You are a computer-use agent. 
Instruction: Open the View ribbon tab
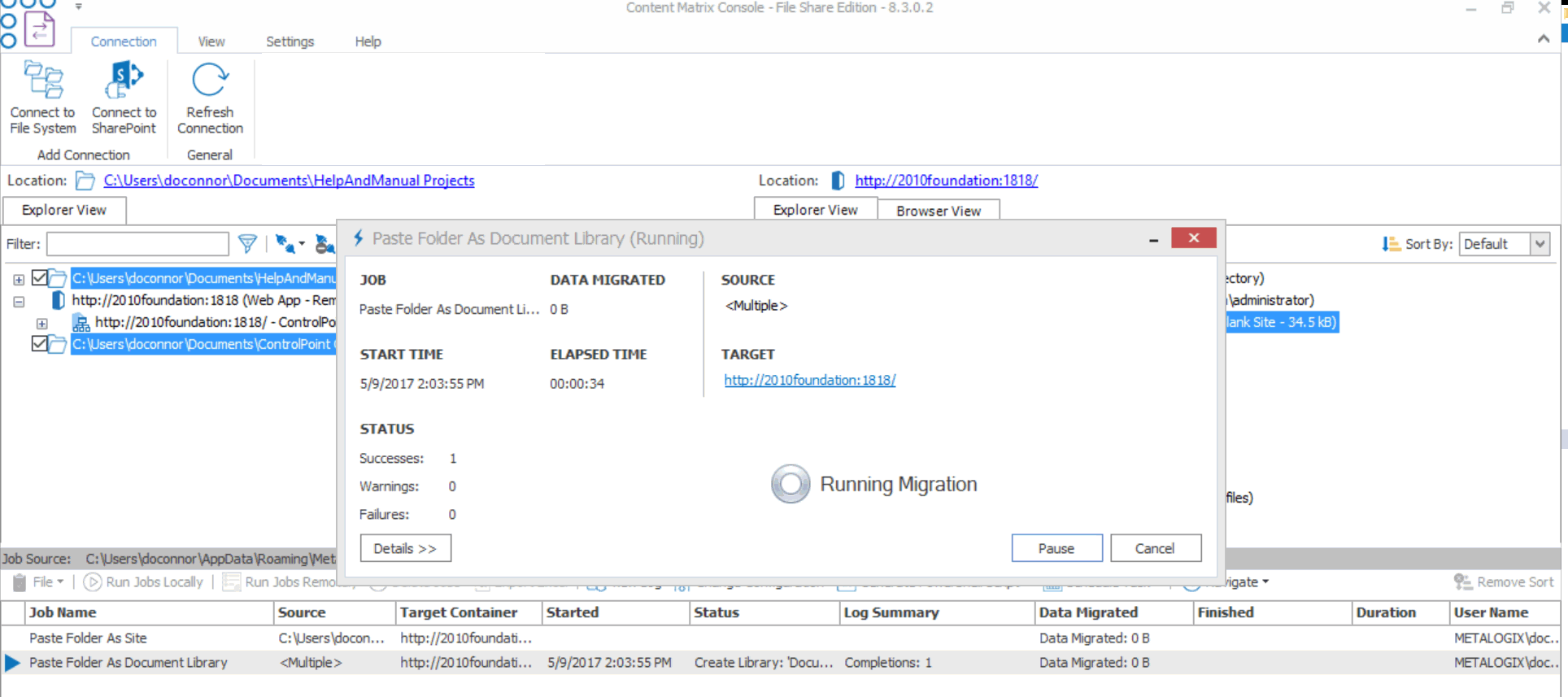coord(211,41)
